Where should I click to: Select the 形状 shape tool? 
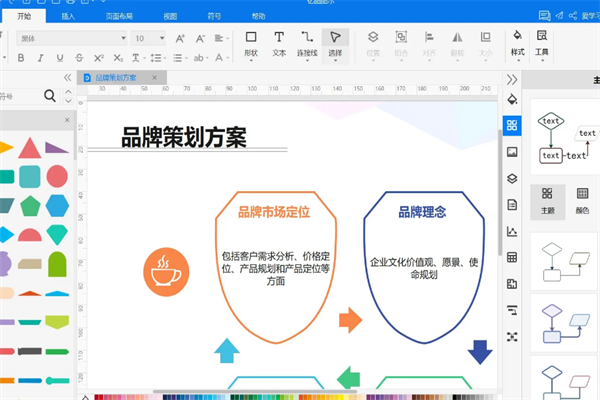coord(251,45)
